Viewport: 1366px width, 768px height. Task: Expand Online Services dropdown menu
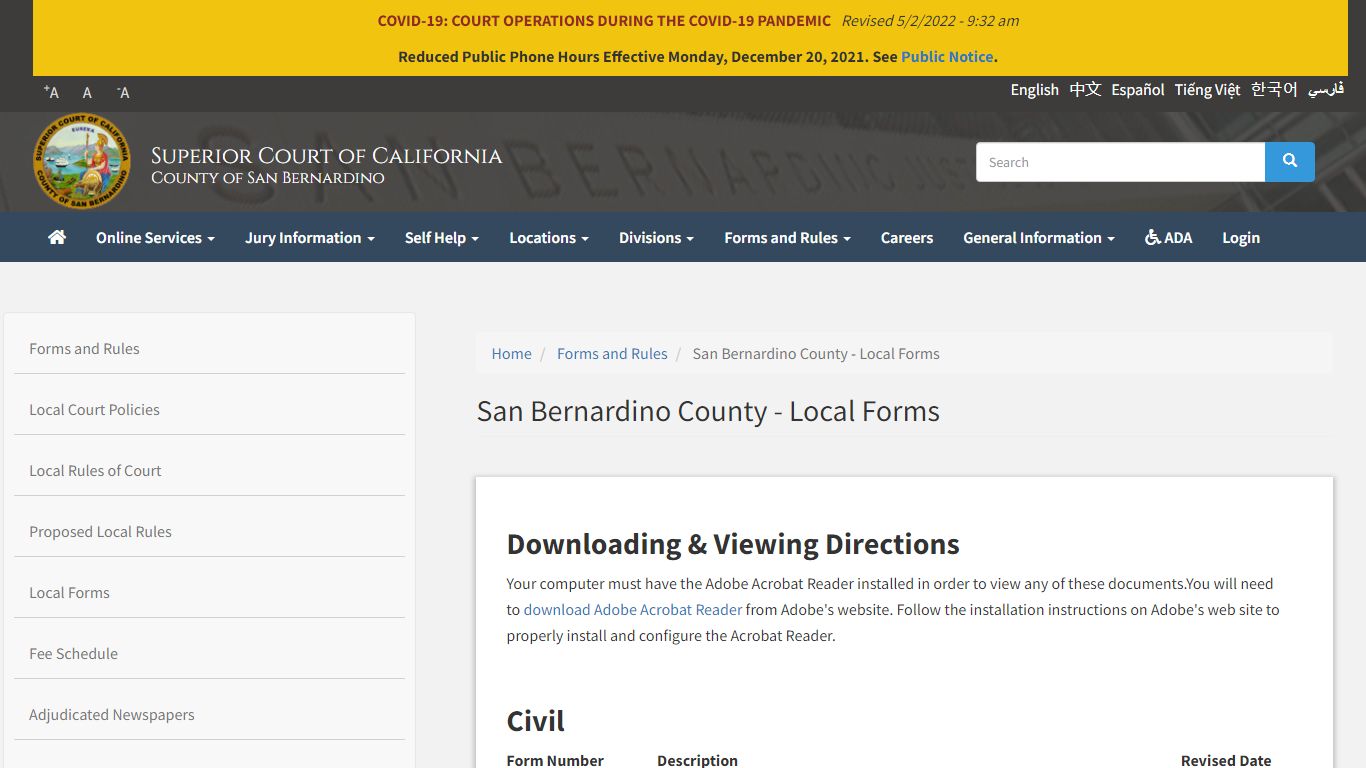pyautogui.click(x=155, y=237)
